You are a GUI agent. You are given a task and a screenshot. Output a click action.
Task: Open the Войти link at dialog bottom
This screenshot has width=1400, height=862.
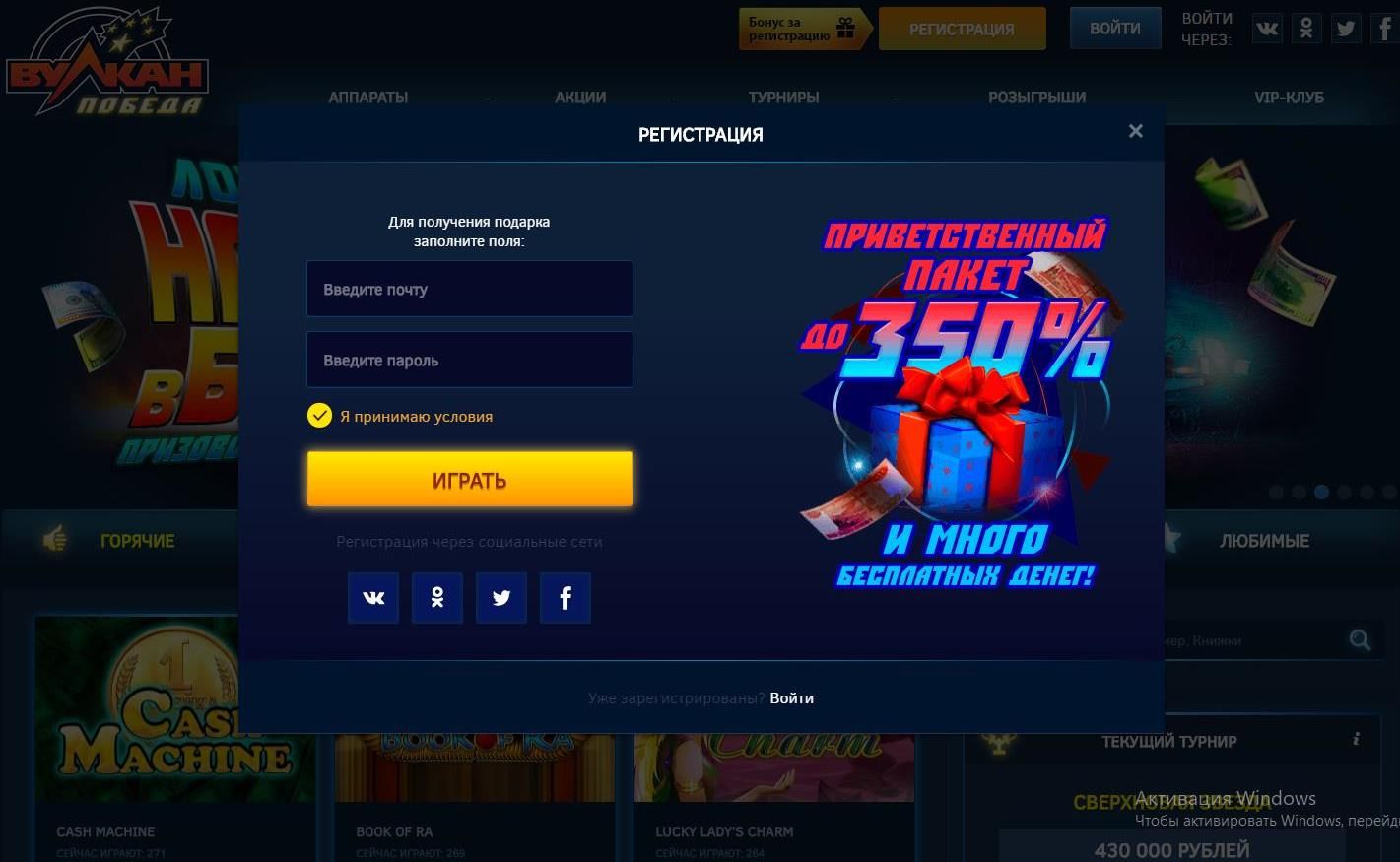coord(791,697)
